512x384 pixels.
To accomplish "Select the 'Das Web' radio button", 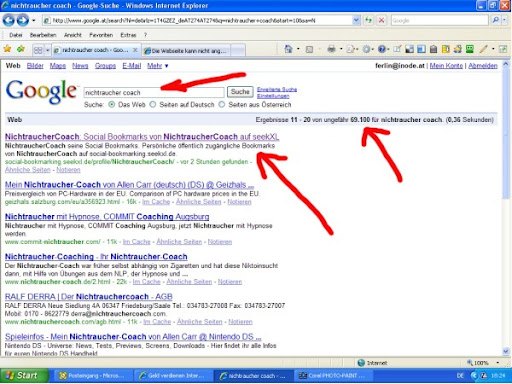I will point(112,105).
